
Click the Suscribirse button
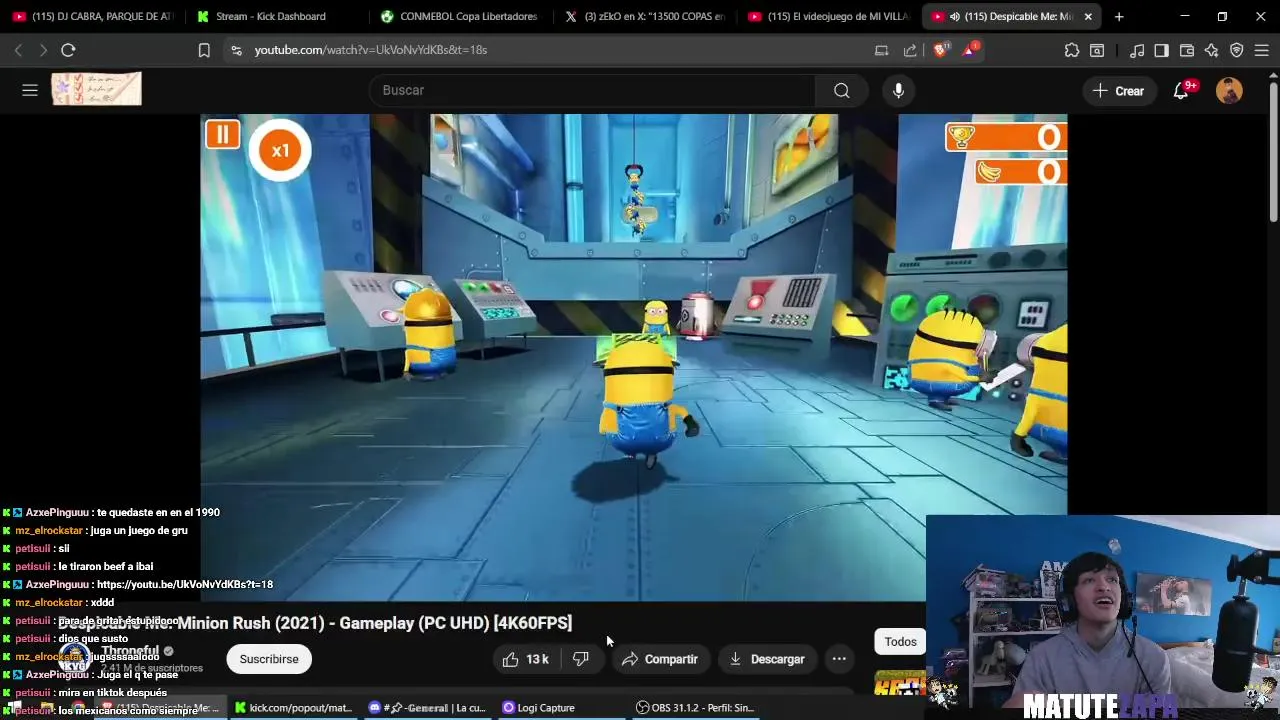[269, 659]
